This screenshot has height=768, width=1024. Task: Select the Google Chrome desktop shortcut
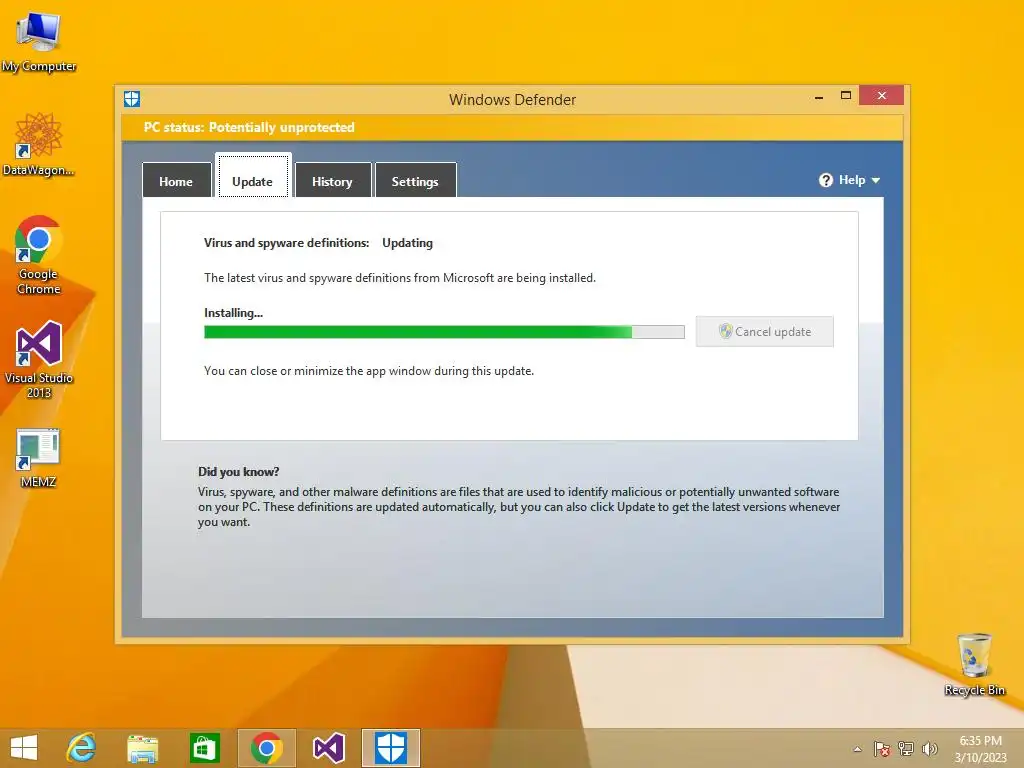tap(39, 255)
